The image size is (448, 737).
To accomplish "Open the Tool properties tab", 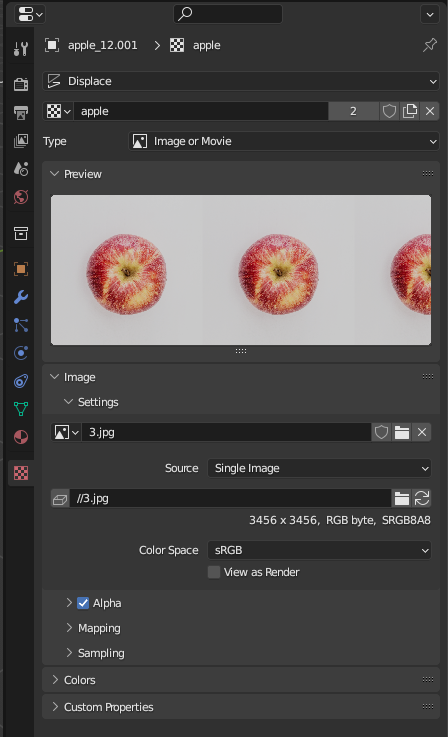I will coord(21,48).
